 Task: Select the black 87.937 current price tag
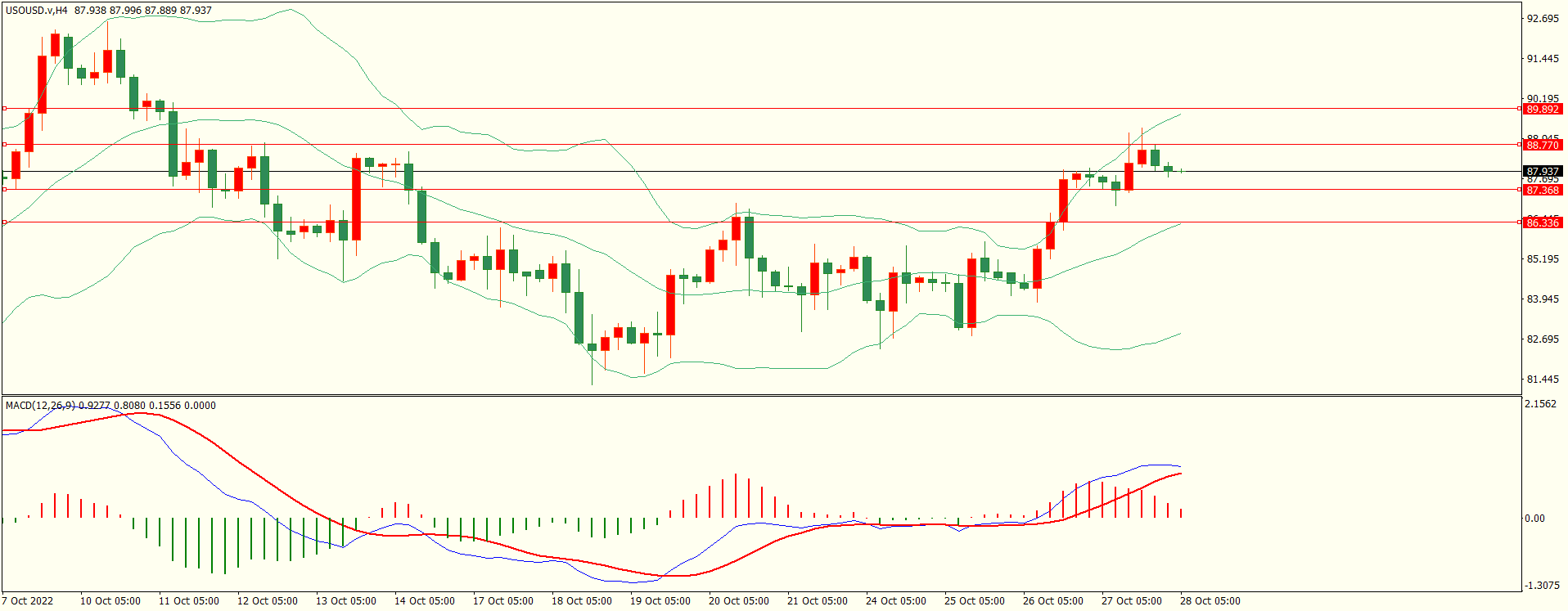point(1542,172)
